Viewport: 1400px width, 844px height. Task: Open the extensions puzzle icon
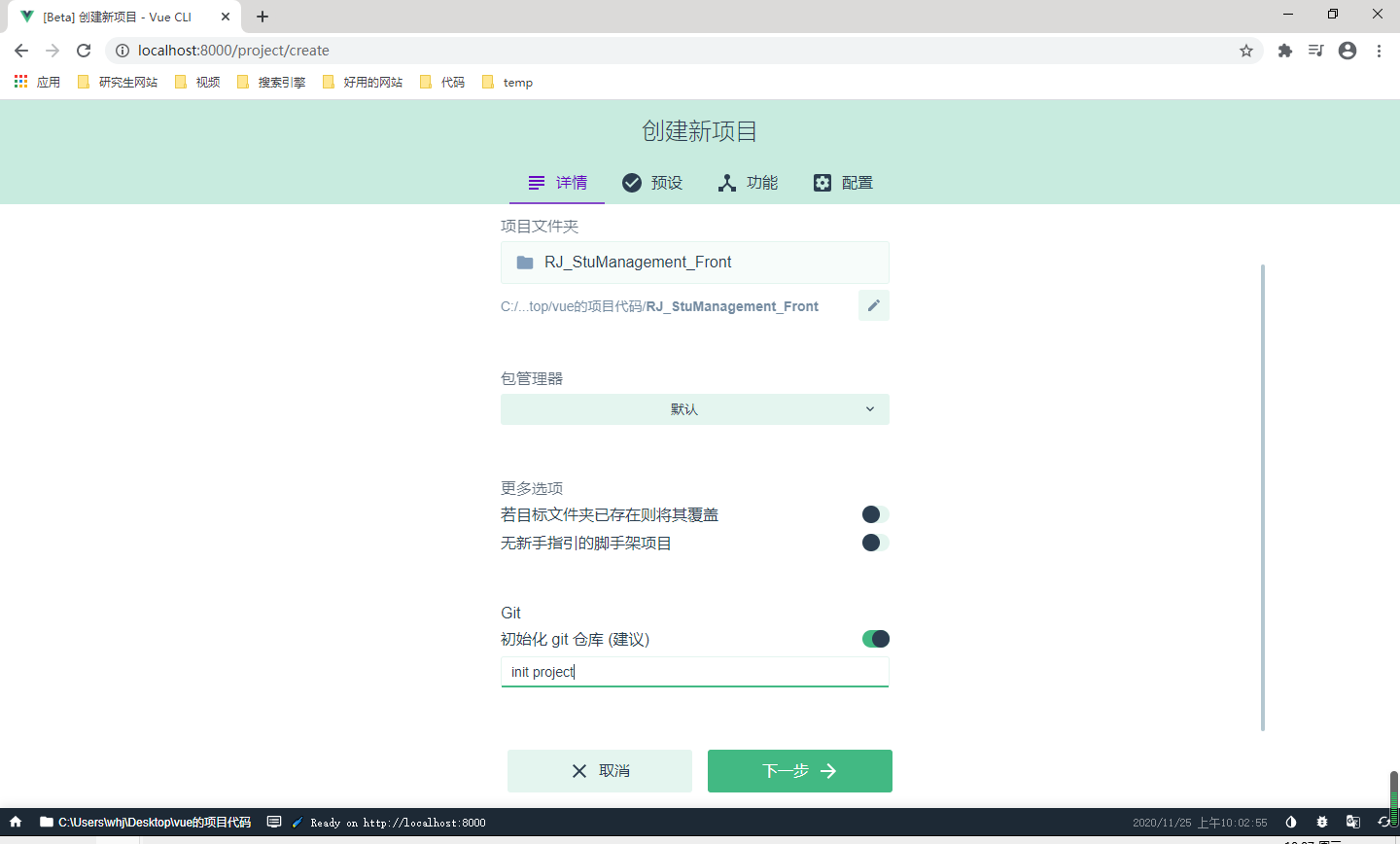[x=1285, y=51]
